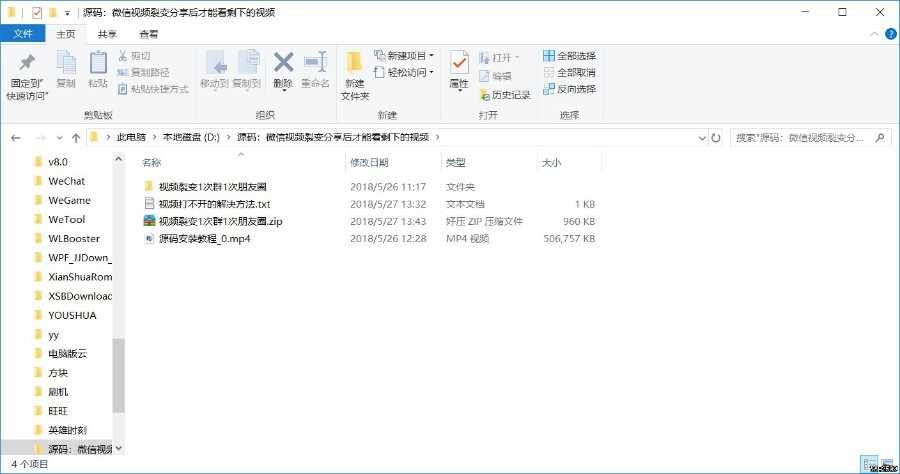Open 电脑版云 folder in navigation pane

(67, 353)
